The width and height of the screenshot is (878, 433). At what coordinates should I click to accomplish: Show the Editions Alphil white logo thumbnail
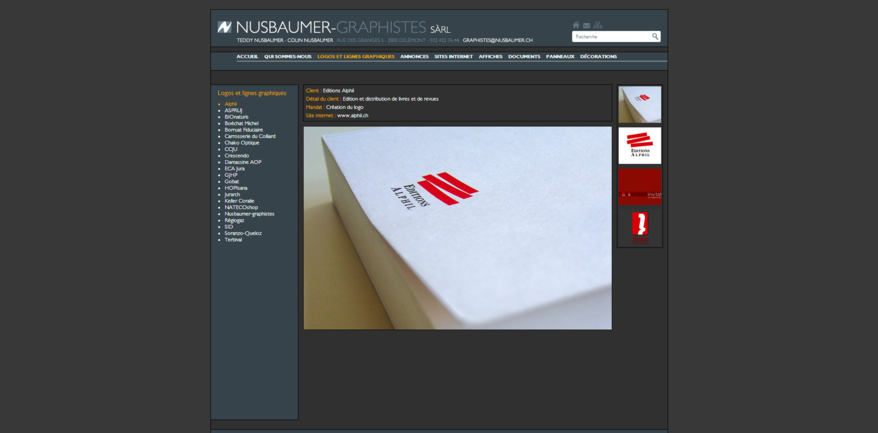[639, 146]
